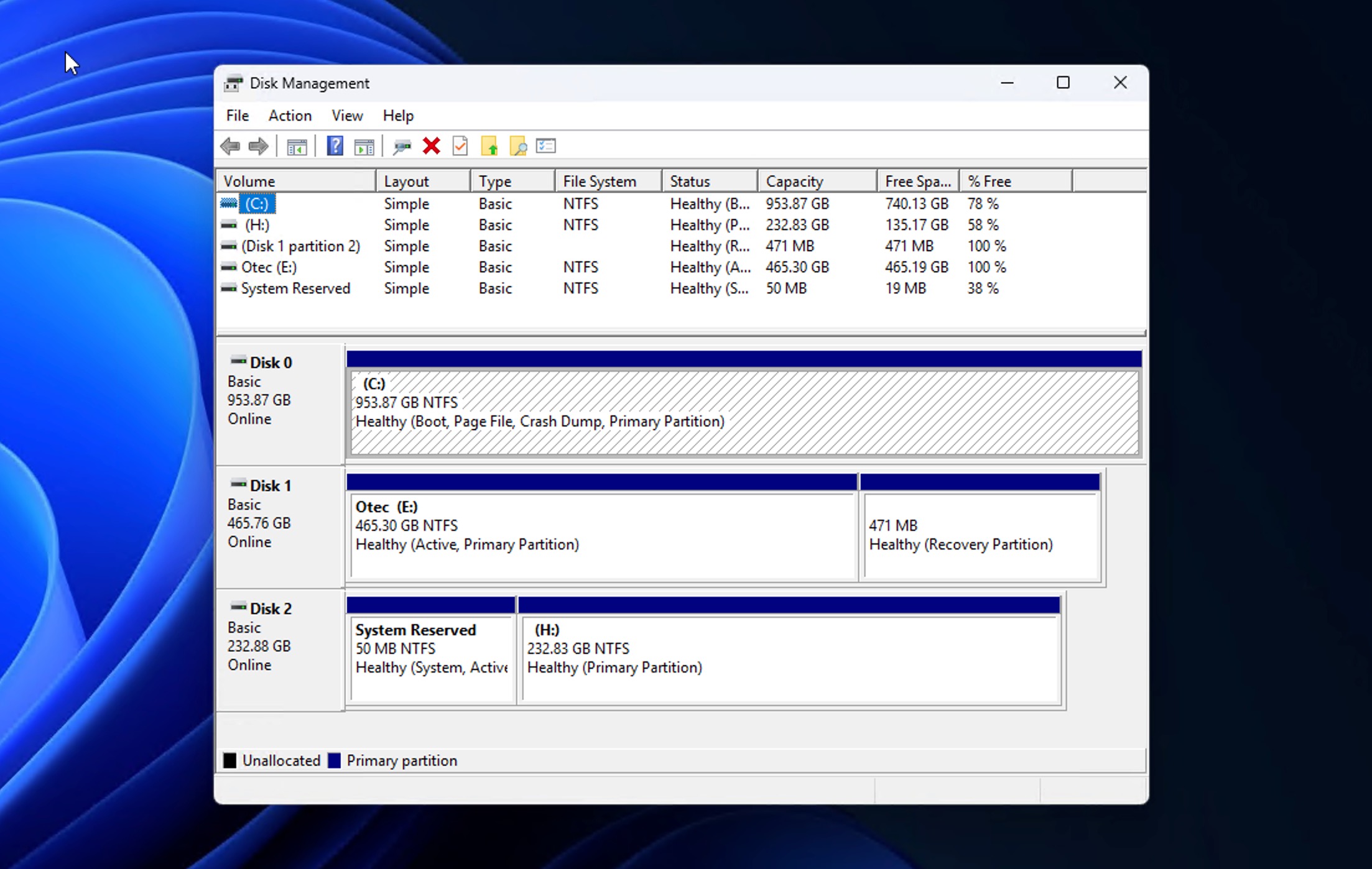Viewport: 1372px width, 869px height.
Task: Click drive icon beside System Reserved row
Action: coord(229,288)
